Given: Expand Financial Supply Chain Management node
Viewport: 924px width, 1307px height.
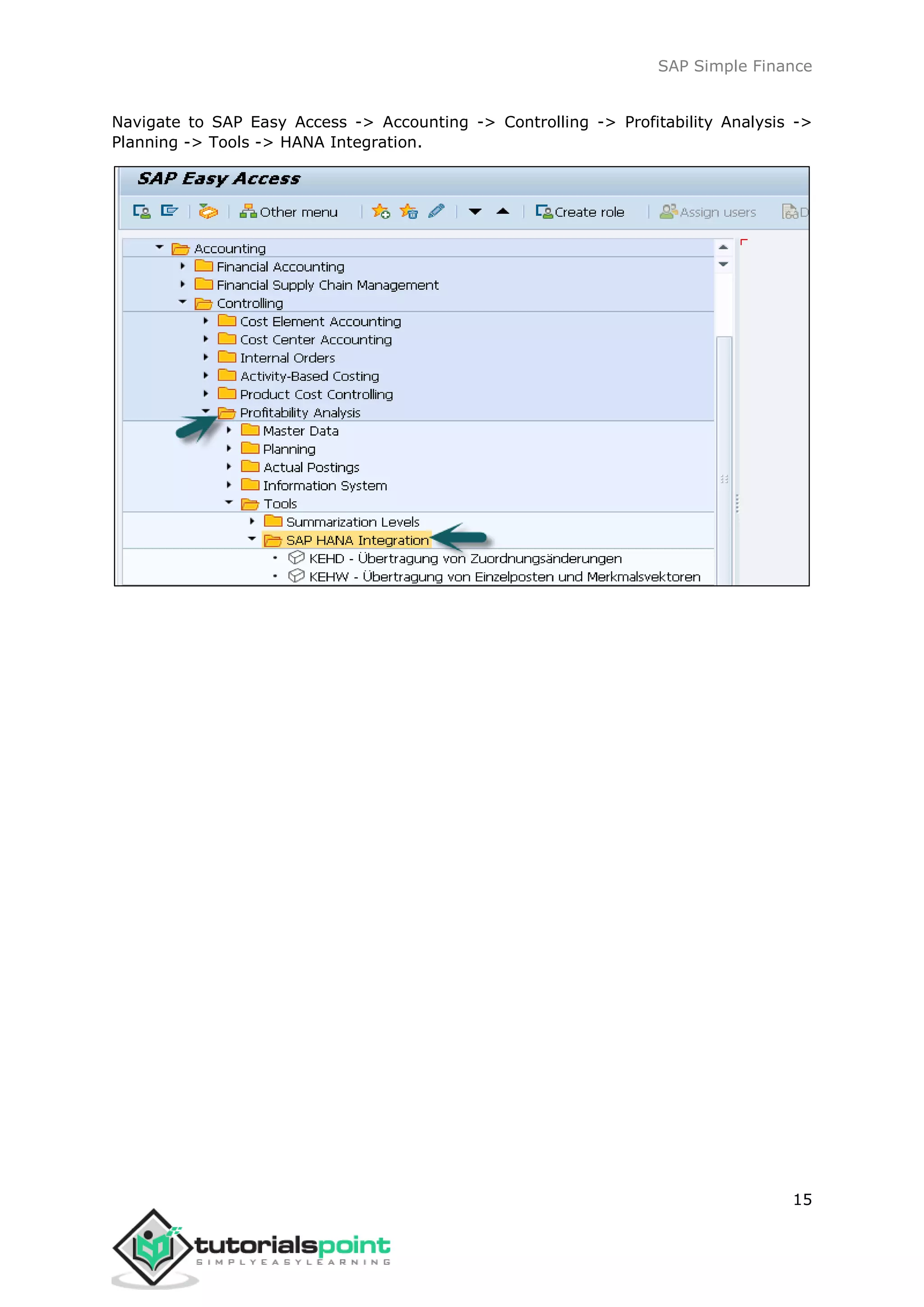Looking at the screenshot, I should [x=183, y=284].
